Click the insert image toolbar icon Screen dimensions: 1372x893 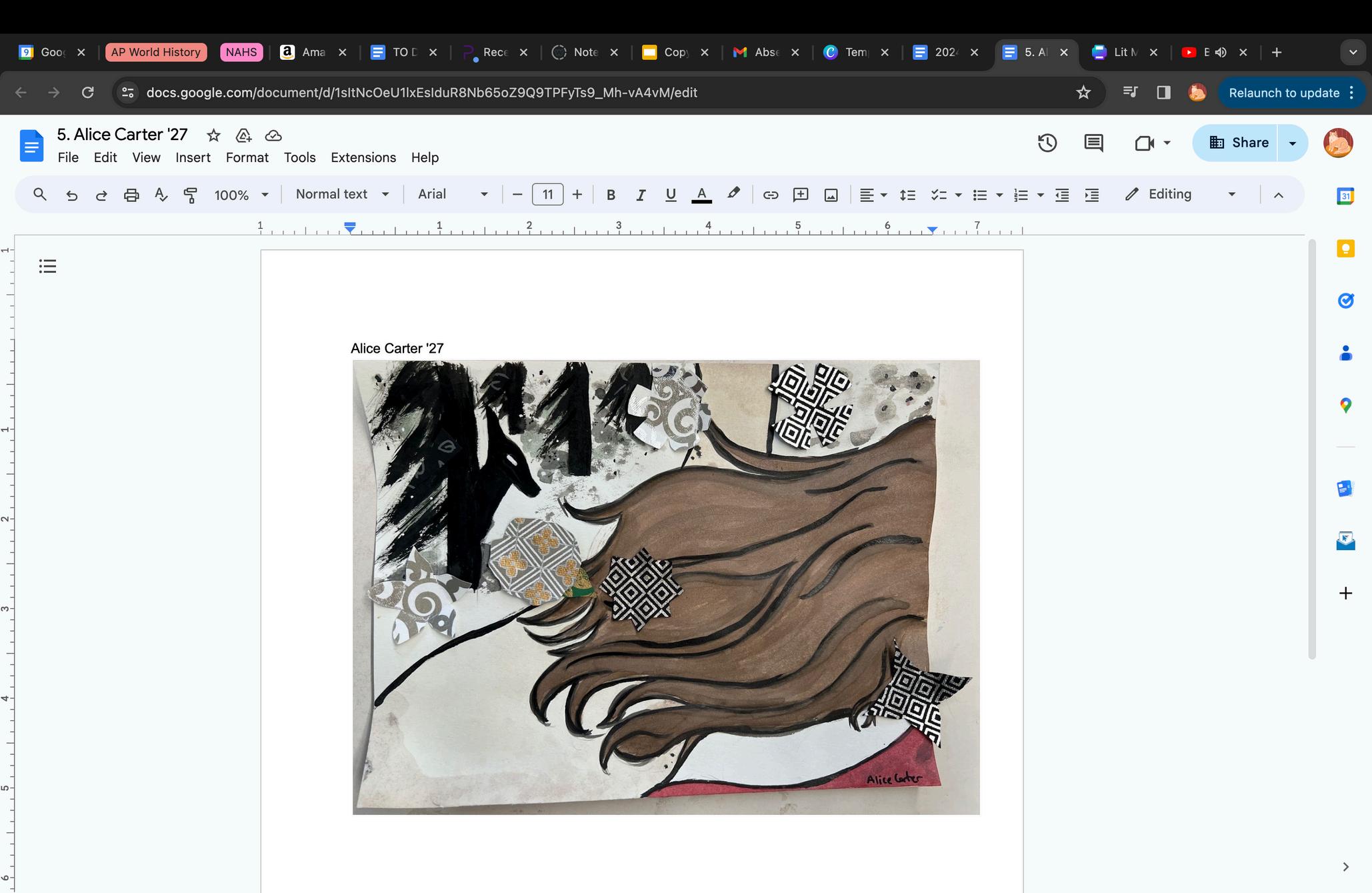(x=831, y=195)
